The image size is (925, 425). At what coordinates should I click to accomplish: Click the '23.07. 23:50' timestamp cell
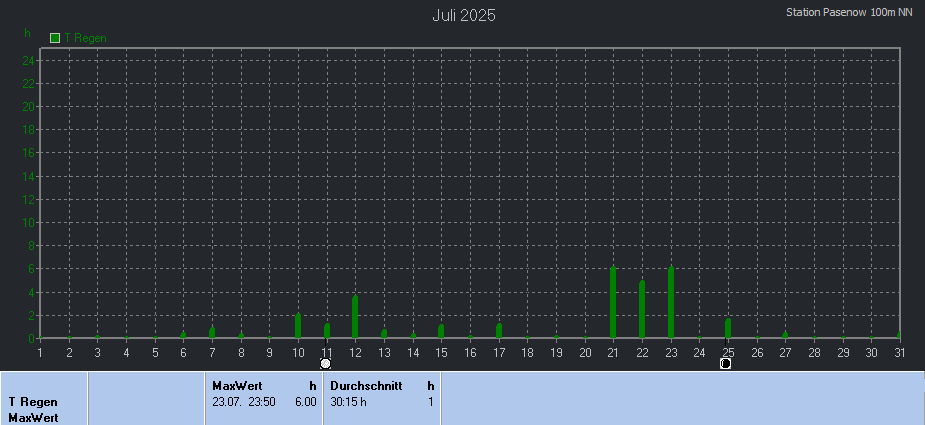[244, 402]
